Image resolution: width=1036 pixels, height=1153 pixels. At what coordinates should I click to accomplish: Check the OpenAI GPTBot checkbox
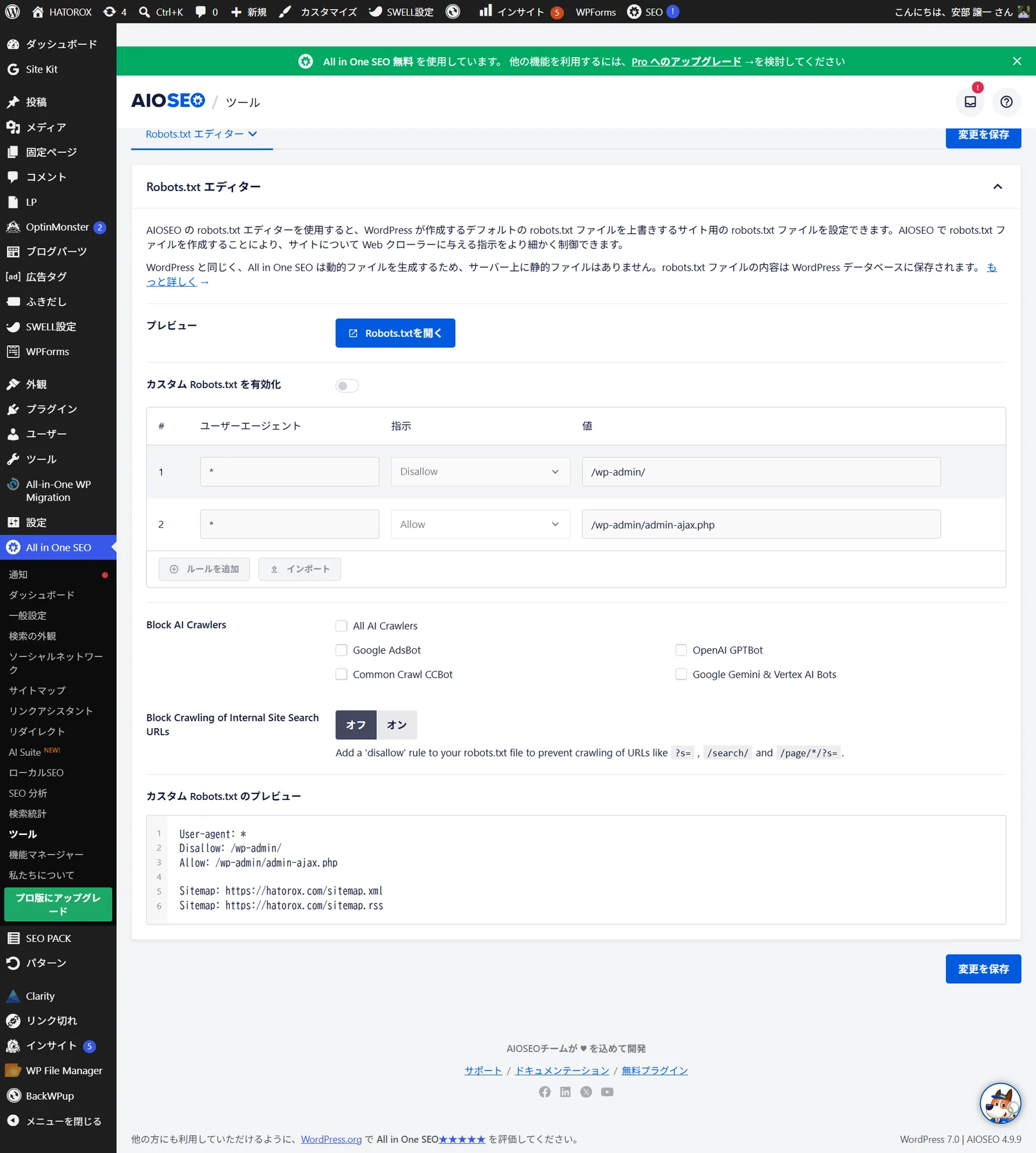681,650
